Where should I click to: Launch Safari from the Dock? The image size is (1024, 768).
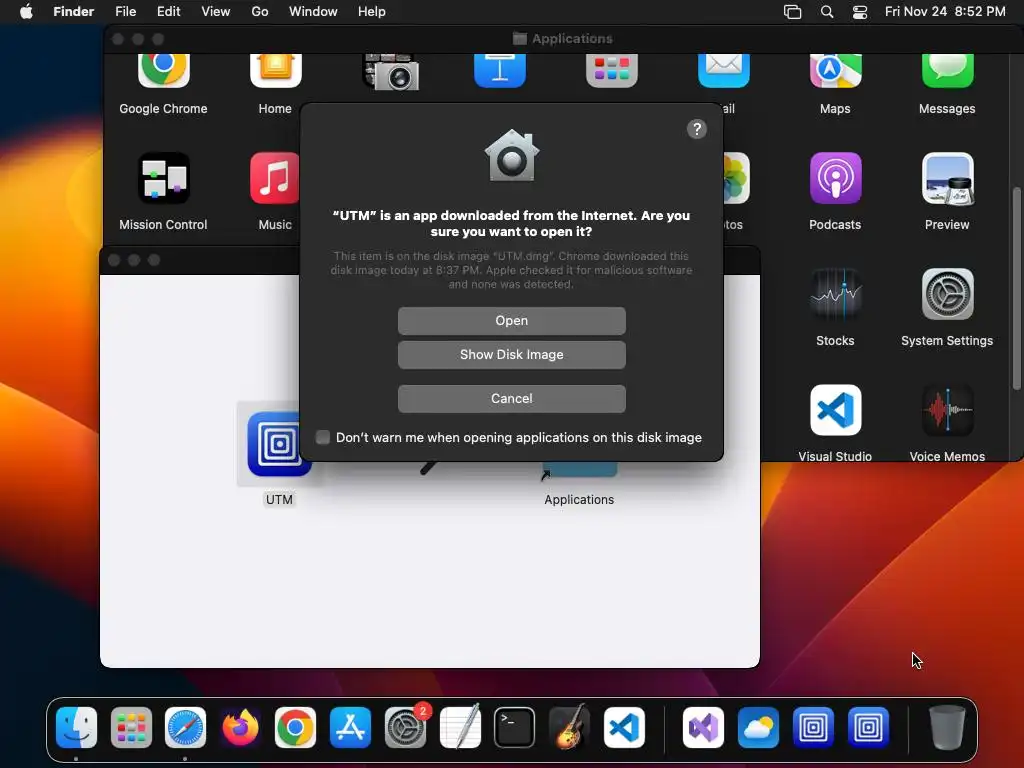pos(185,728)
